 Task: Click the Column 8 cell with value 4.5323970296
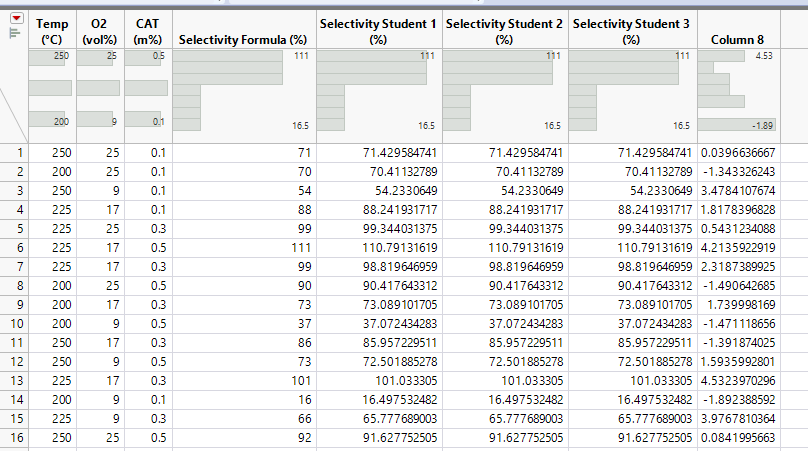738,380
